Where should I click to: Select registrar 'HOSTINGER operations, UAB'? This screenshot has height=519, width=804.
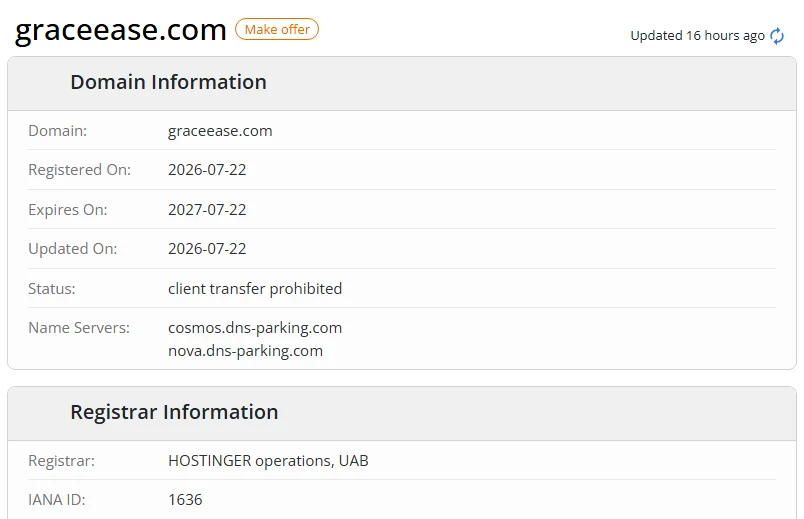point(268,461)
